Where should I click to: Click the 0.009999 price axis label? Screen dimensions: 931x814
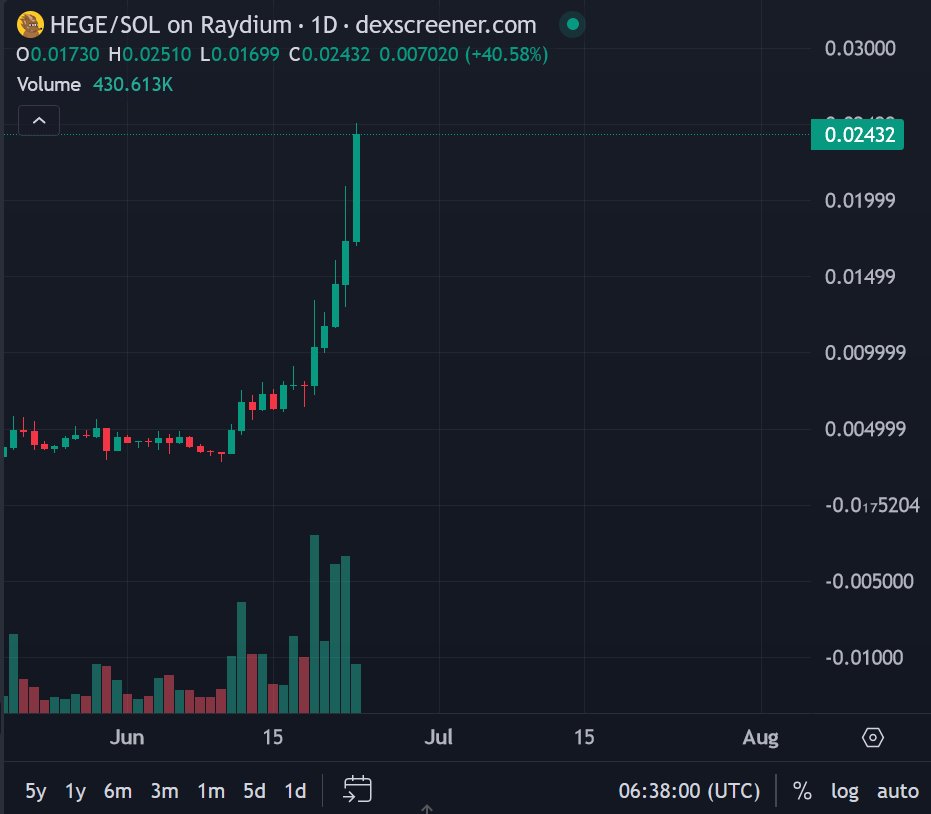[865, 353]
